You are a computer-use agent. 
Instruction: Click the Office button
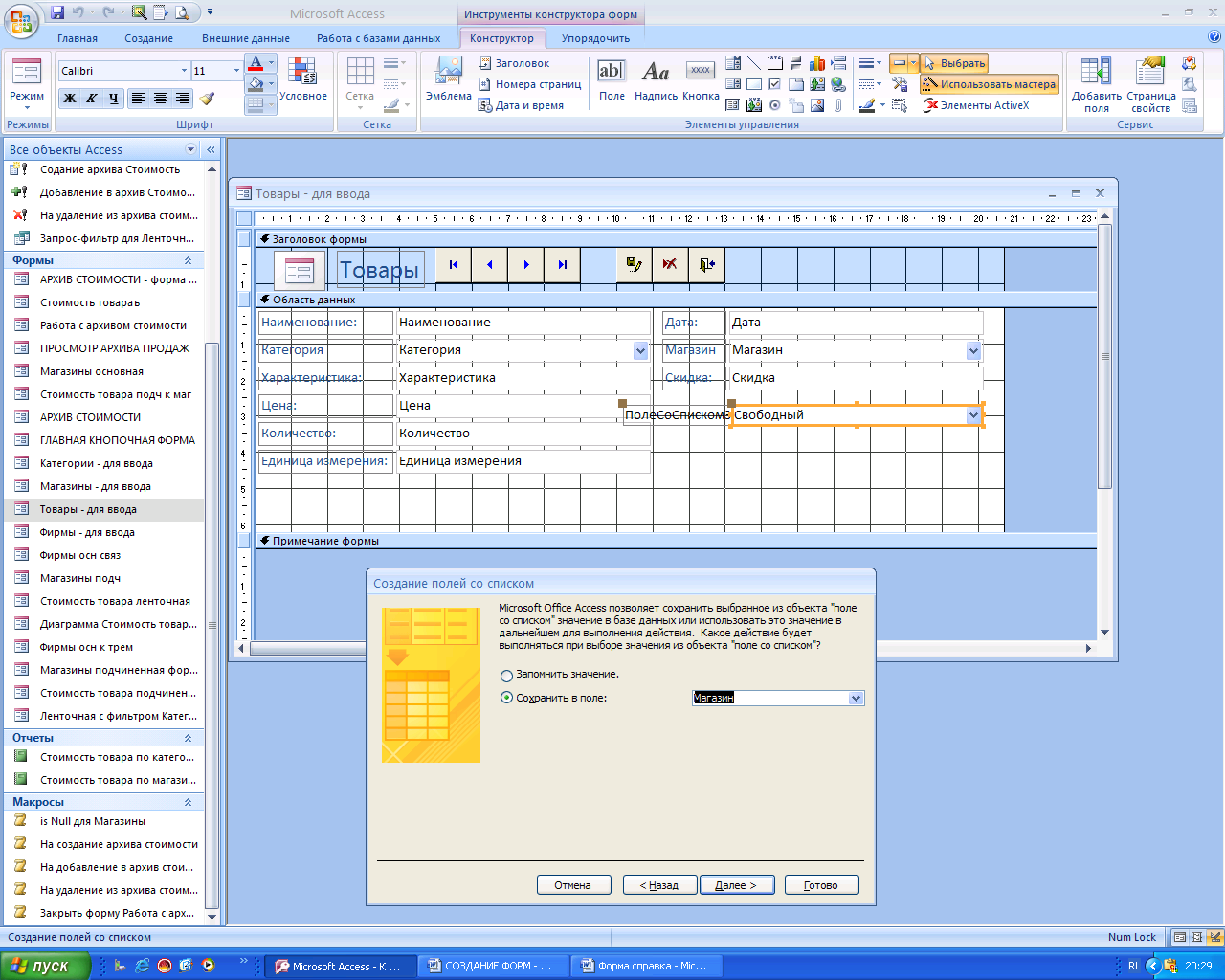[21, 20]
